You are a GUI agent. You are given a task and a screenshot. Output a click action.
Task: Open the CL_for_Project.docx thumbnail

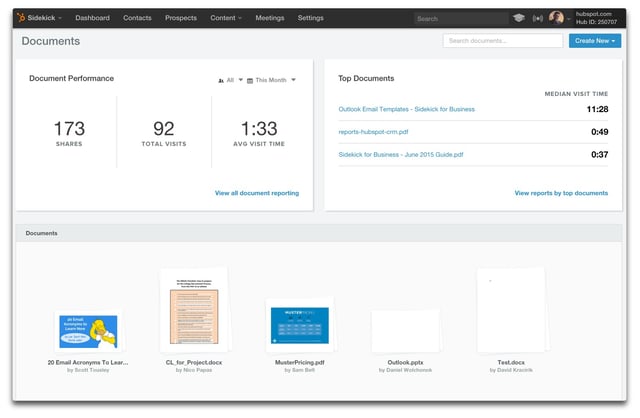click(x=194, y=310)
